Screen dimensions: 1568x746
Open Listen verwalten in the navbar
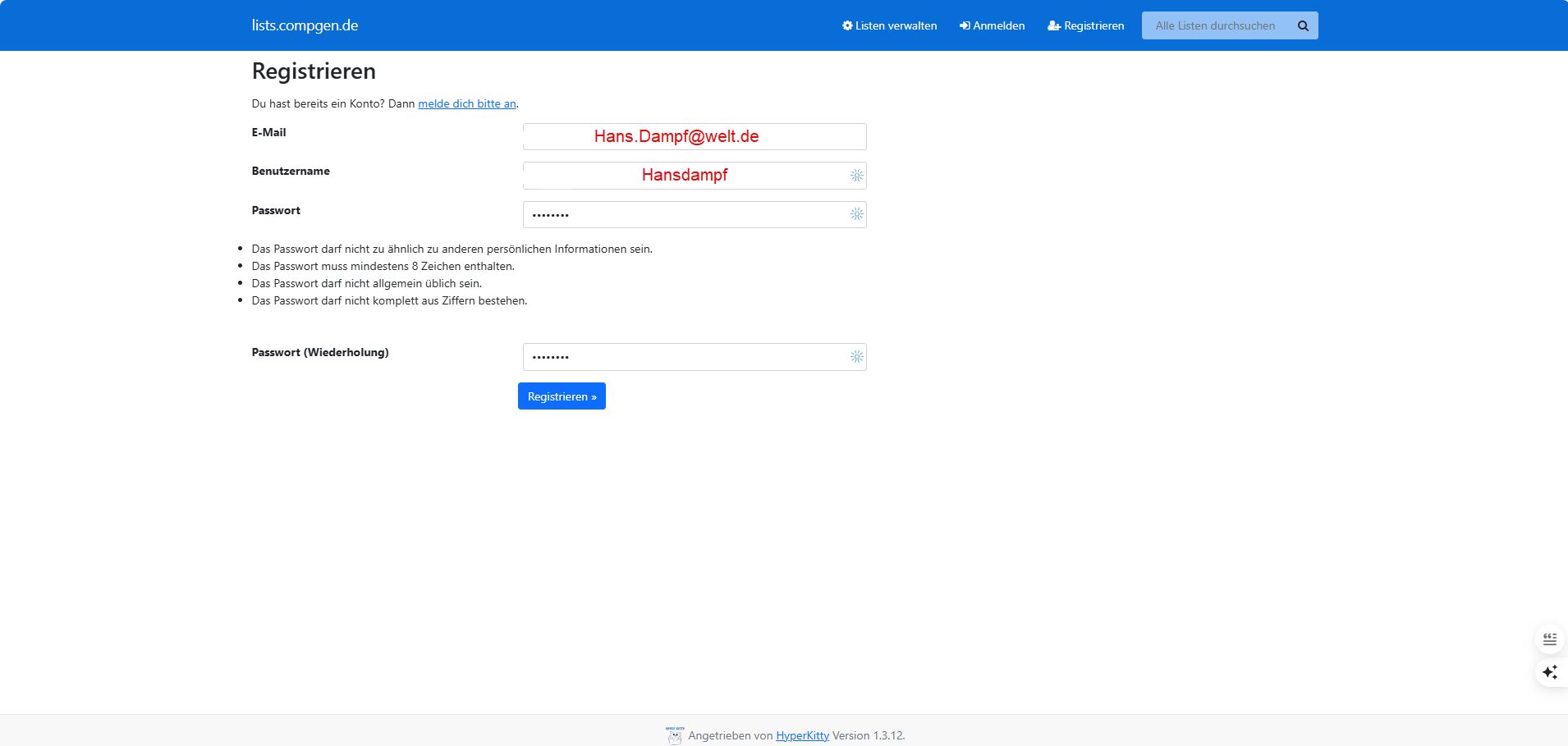click(889, 26)
